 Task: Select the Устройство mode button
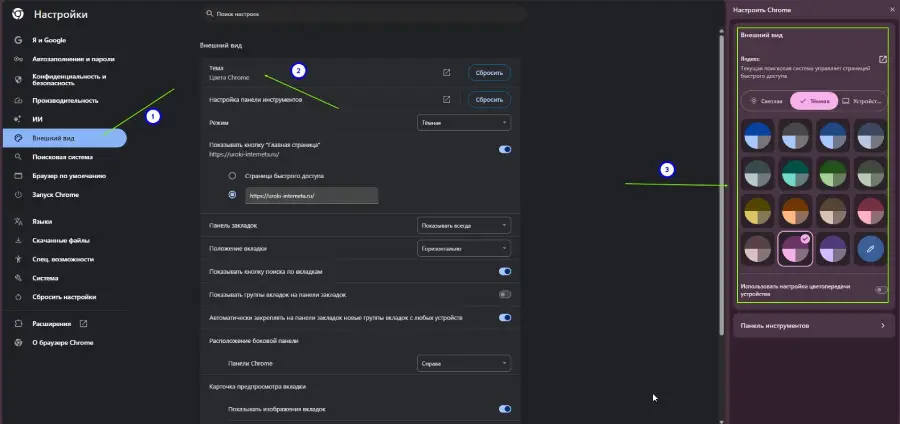[862, 101]
